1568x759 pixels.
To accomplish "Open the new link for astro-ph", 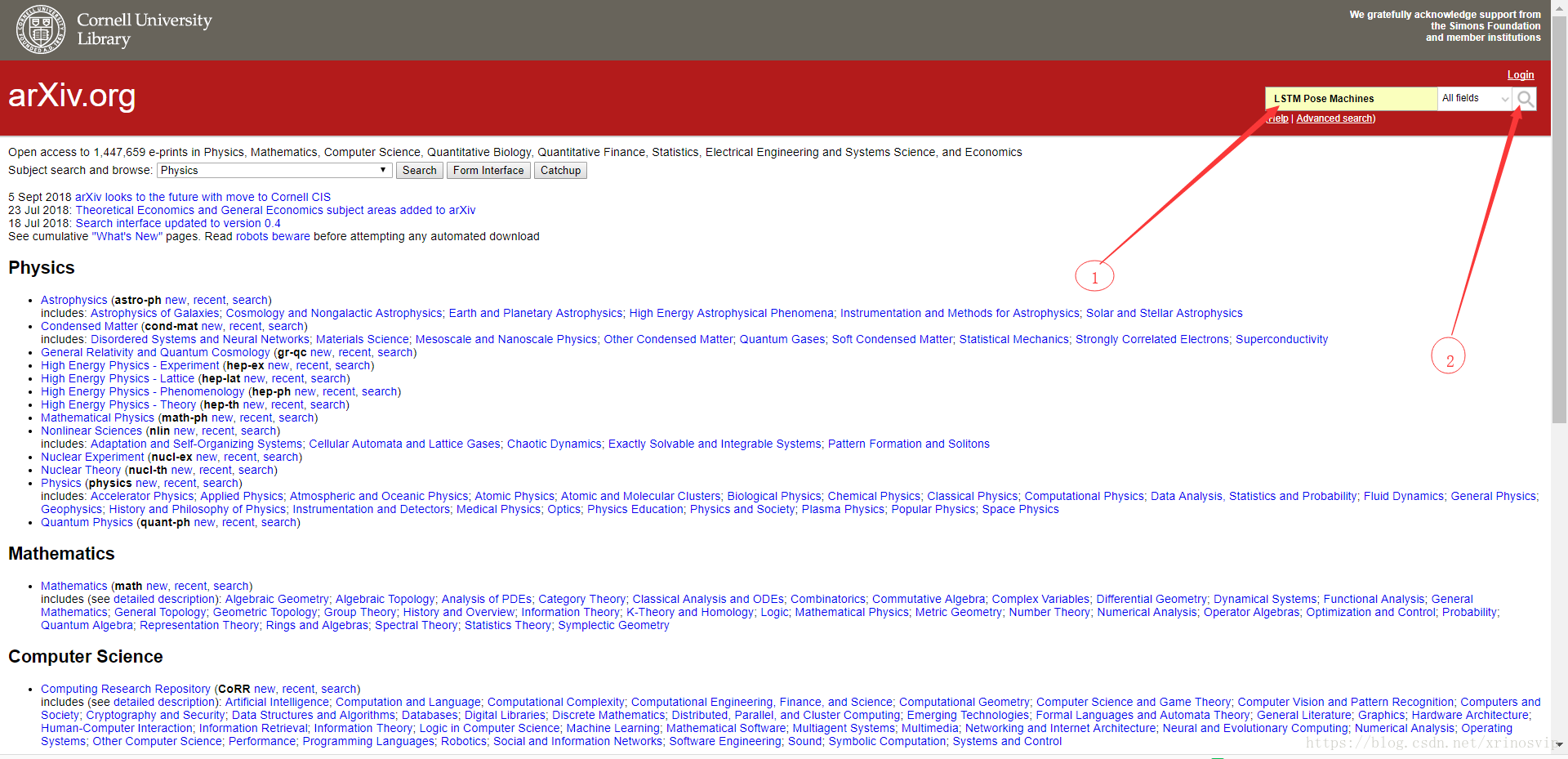I will click(176, 300).
